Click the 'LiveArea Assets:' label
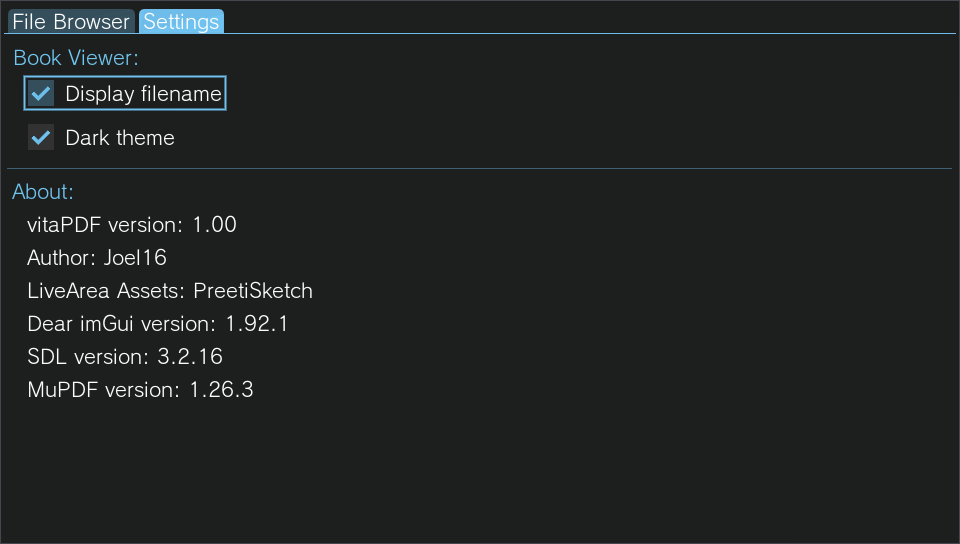Viewport: 960px width, 544px height. pos(106,291)
